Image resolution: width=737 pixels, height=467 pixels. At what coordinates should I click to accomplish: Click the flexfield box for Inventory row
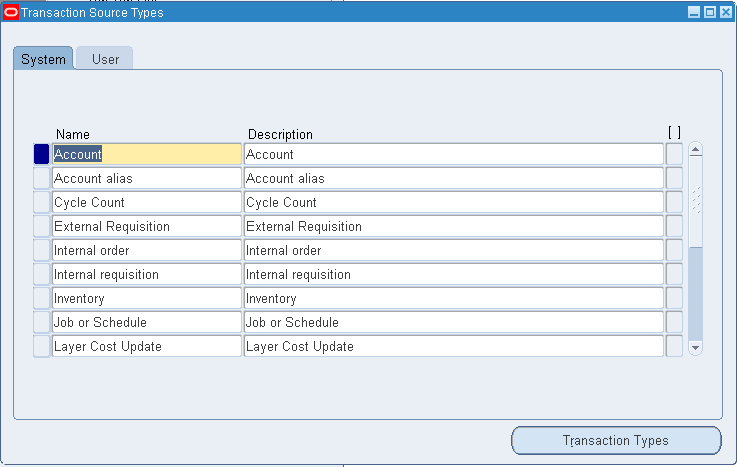(x=674, y=298)
